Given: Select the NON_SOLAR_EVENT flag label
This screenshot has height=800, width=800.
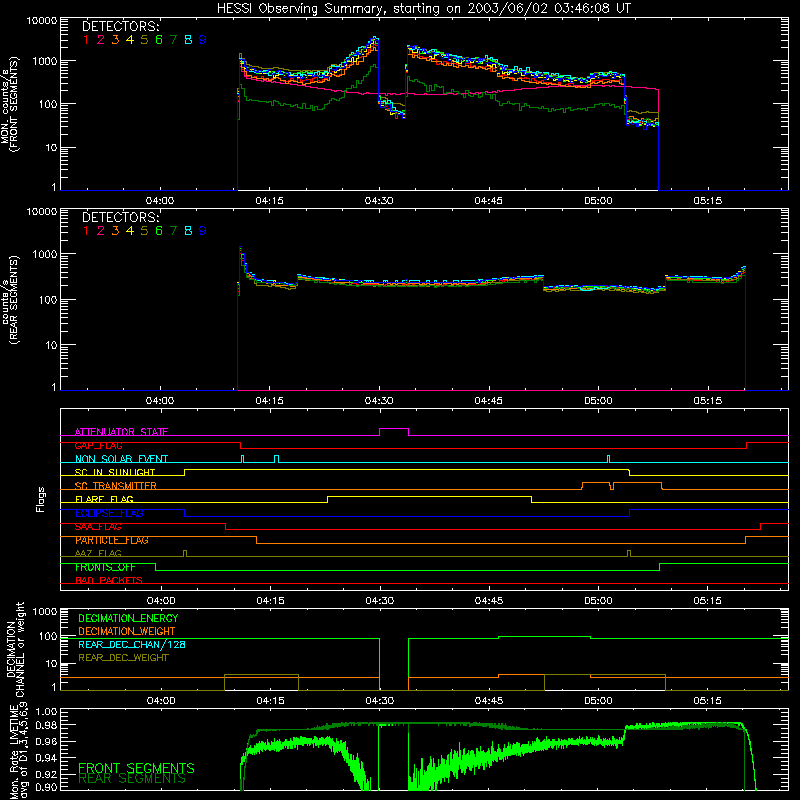Looking at the screenshot, I should 121,459.
